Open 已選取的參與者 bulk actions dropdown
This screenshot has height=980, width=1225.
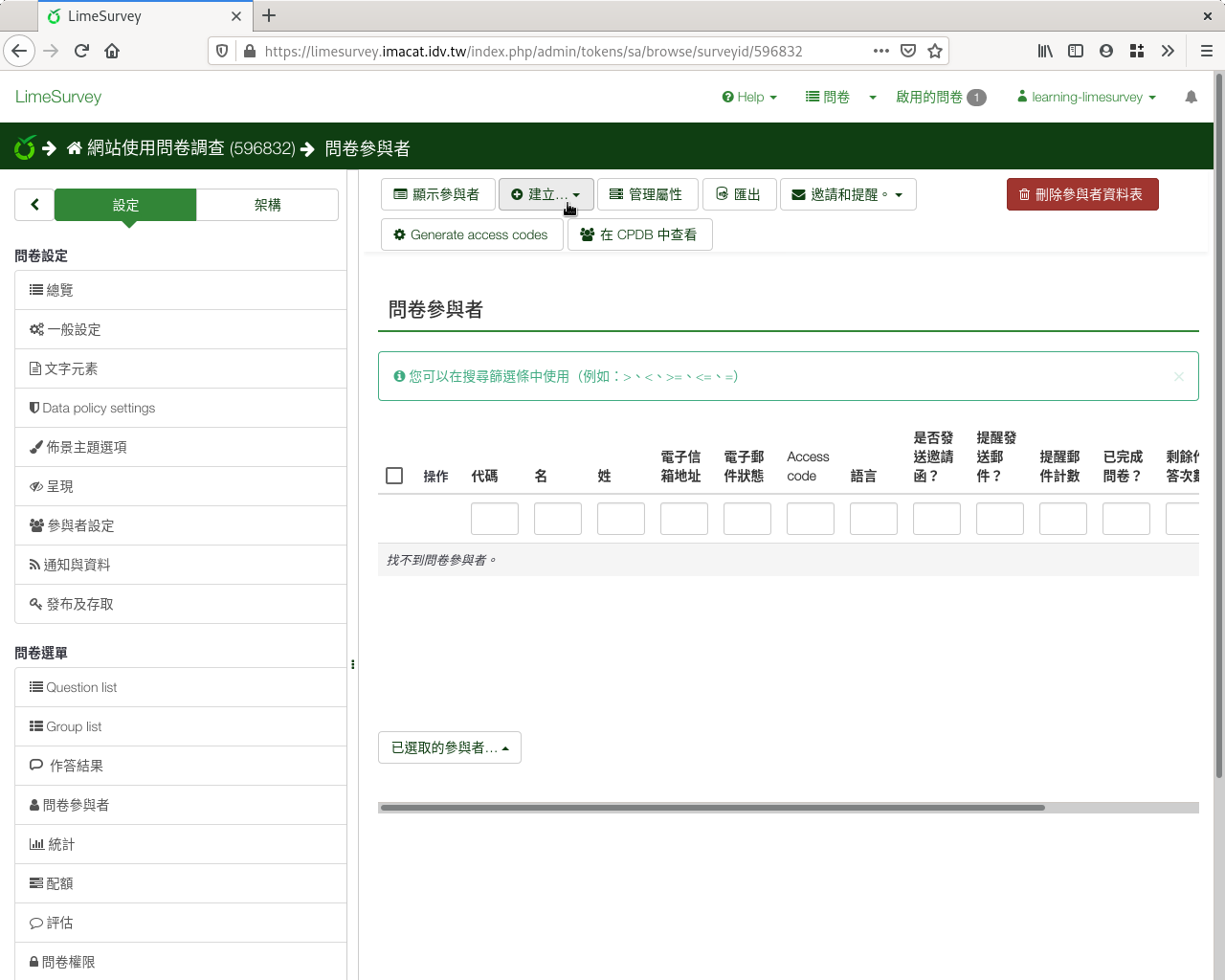[450, 747]
